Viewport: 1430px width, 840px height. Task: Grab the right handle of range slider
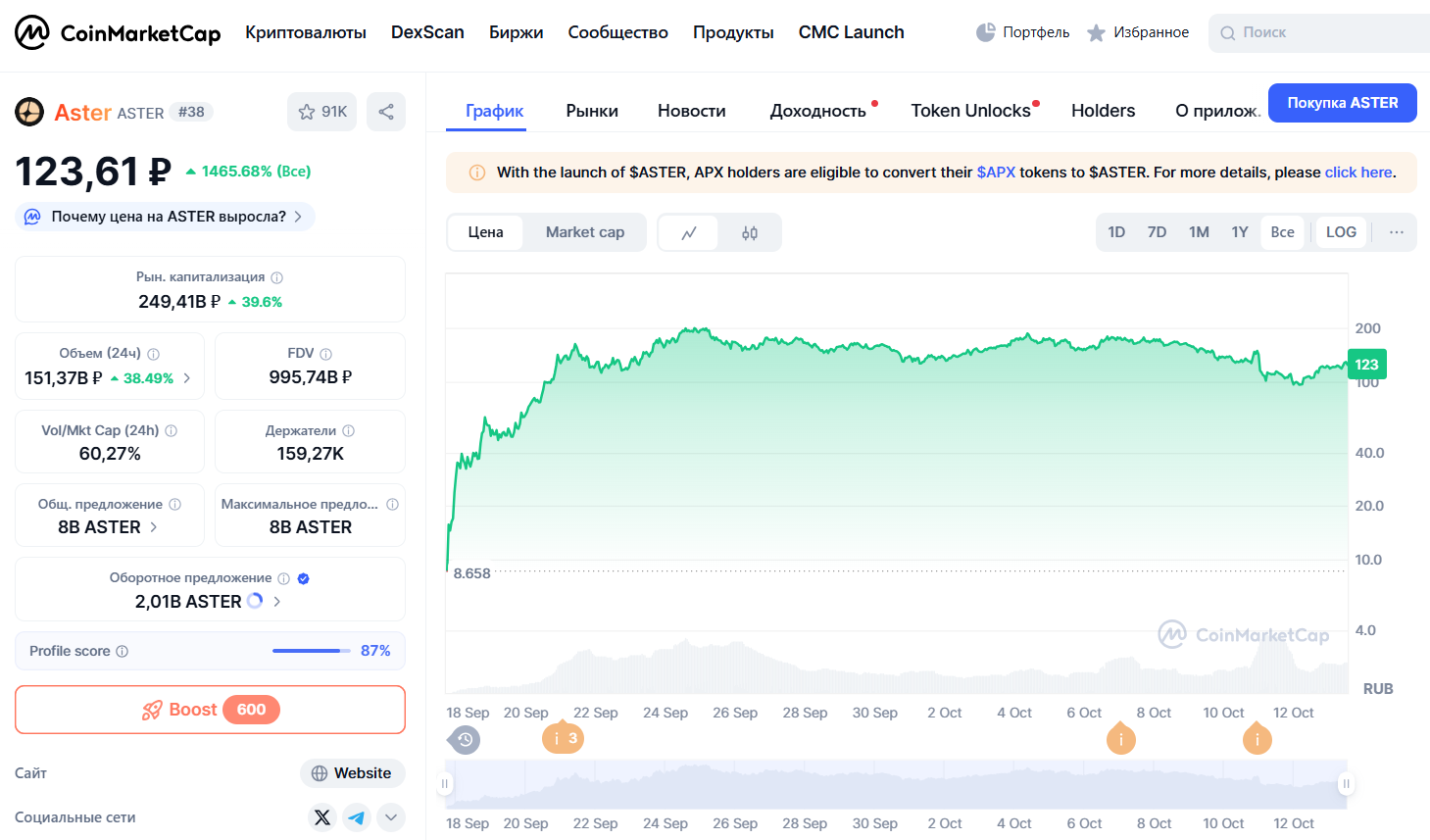tap(1346, 784)
